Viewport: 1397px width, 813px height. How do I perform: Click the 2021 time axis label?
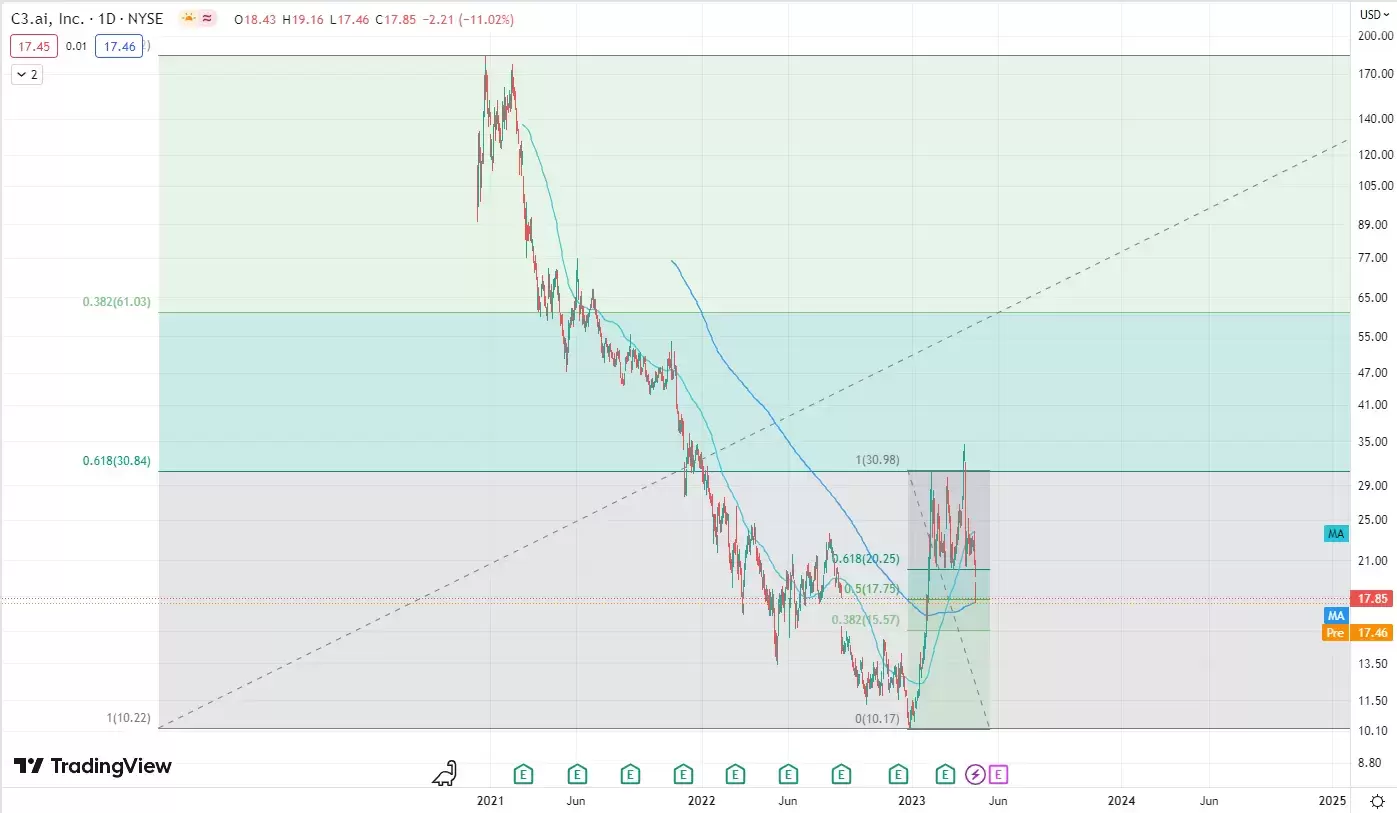tap(490, 801)
